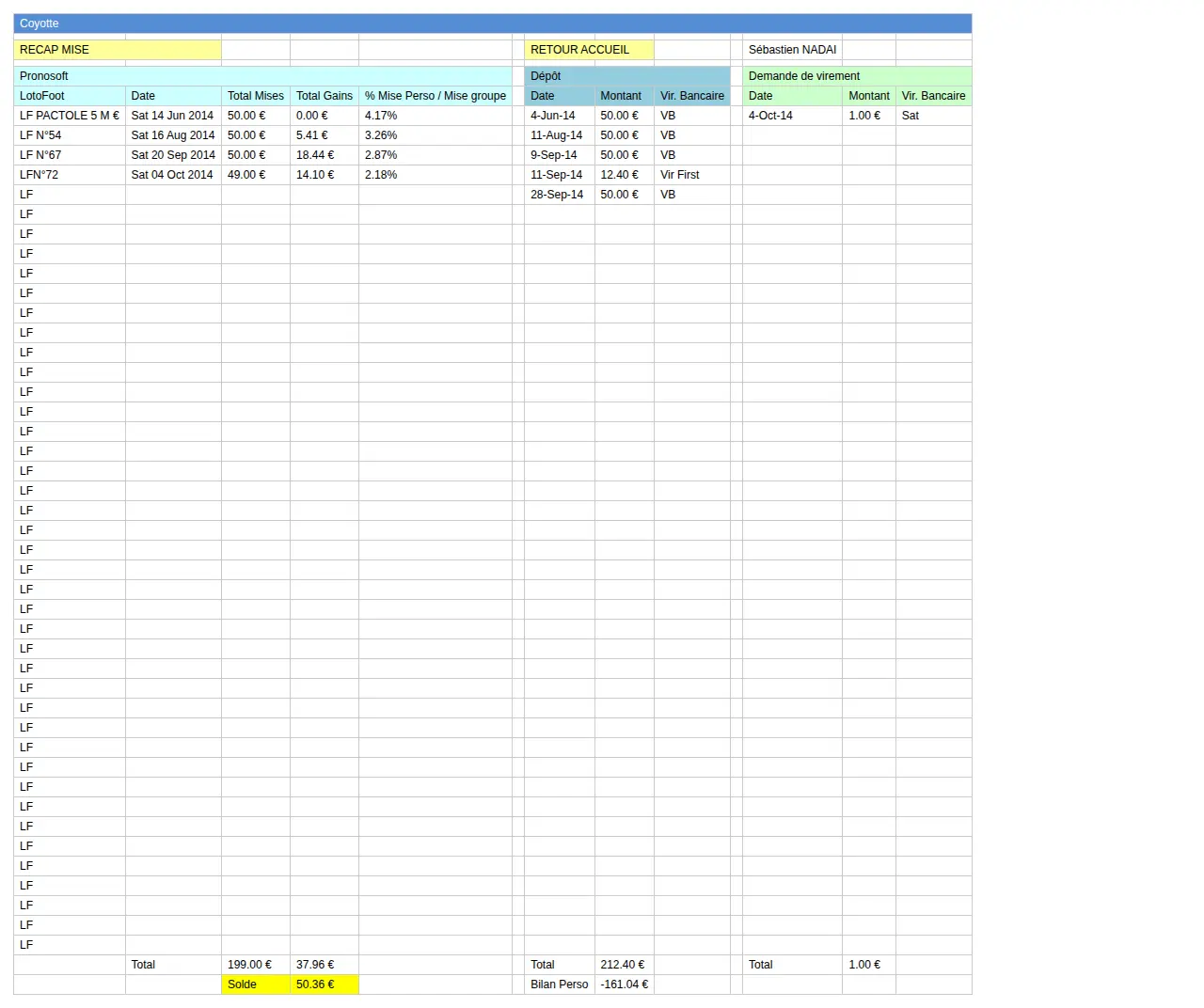Select the 18.44 € gains cell
The width and height of the screenshot is (1204, 1008).
(x=325, y=155)
